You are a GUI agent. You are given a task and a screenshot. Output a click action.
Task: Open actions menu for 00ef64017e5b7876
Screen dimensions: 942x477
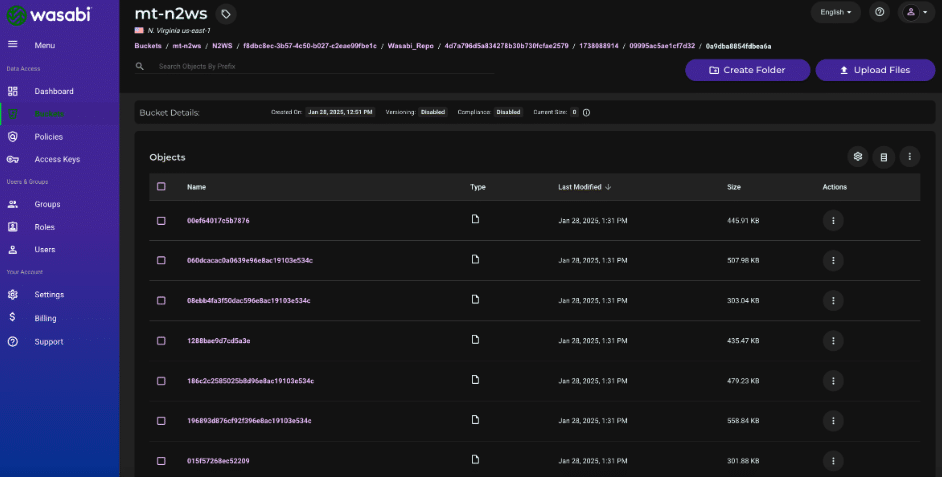[x=833, y=220]
